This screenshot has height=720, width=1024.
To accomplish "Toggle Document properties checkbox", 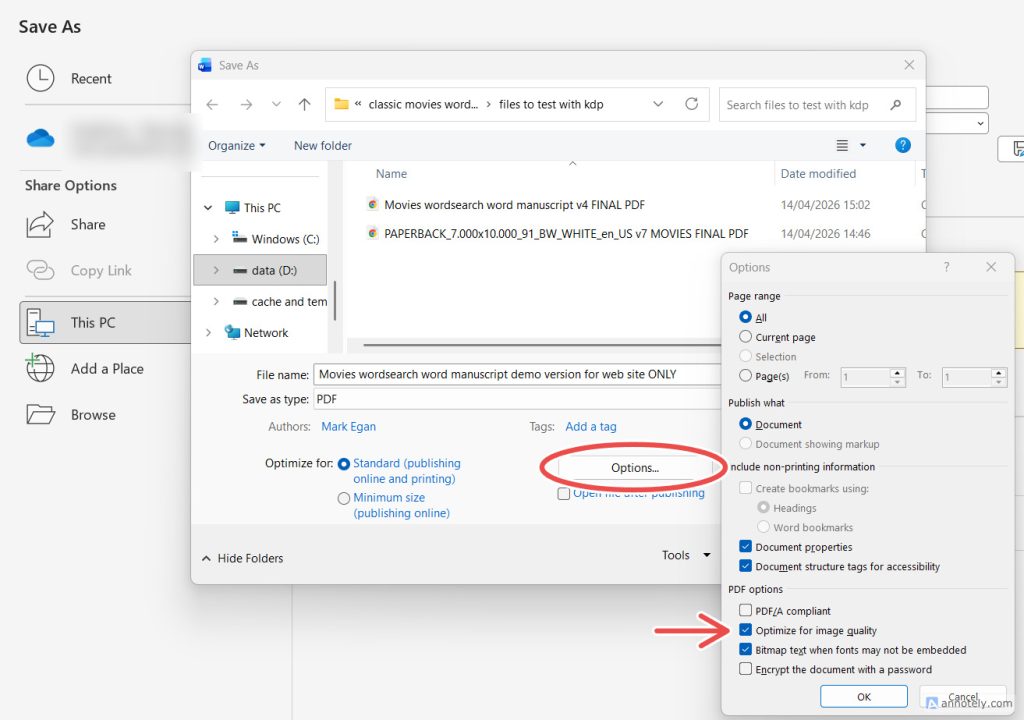I will click(x=745, y=546).
